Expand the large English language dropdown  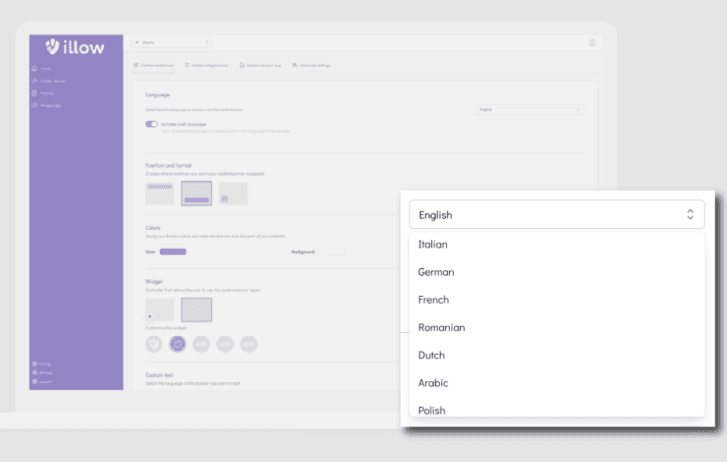tap(556, 214)
